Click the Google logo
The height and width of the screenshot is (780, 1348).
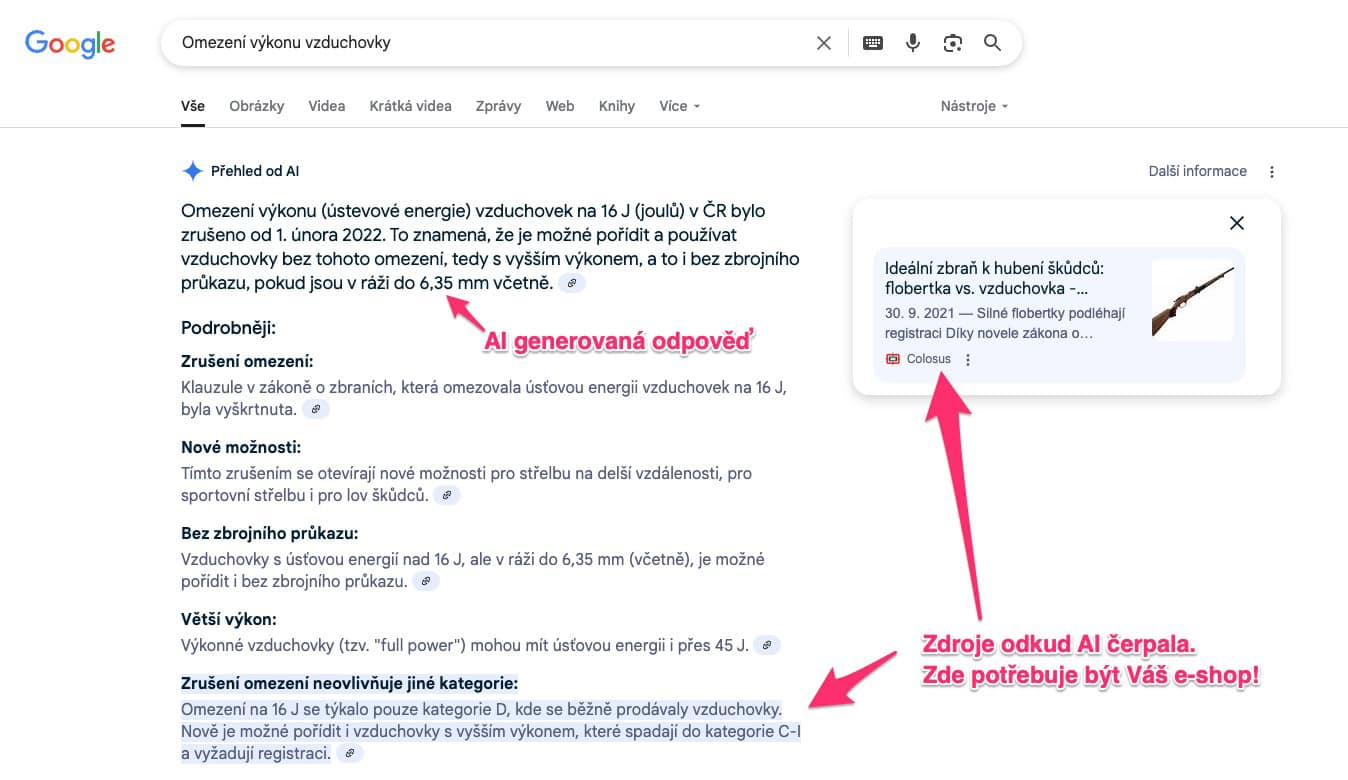coord(70,43)
